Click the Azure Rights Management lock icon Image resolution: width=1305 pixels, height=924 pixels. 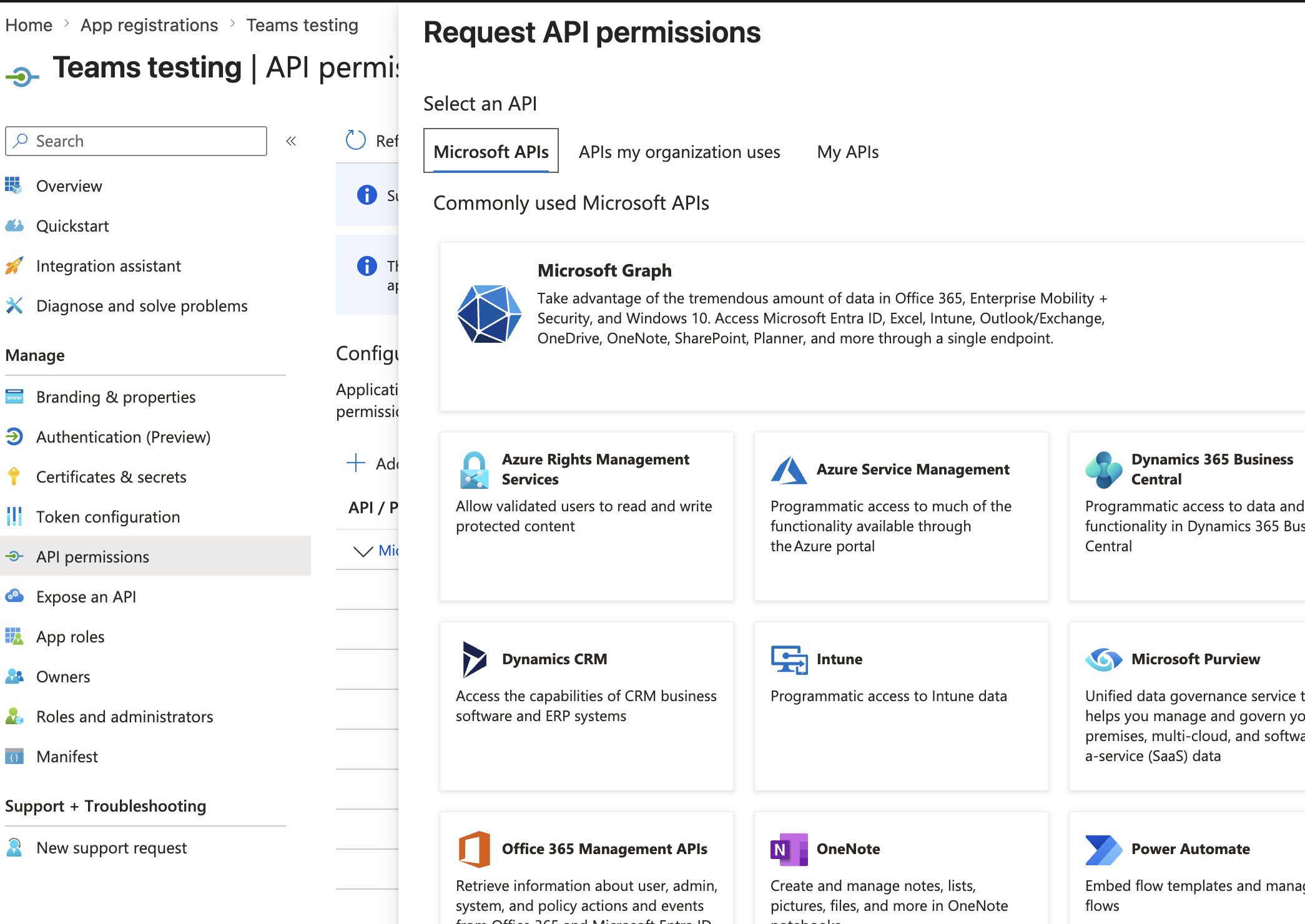pyautogui.click(x=474, y=470)
